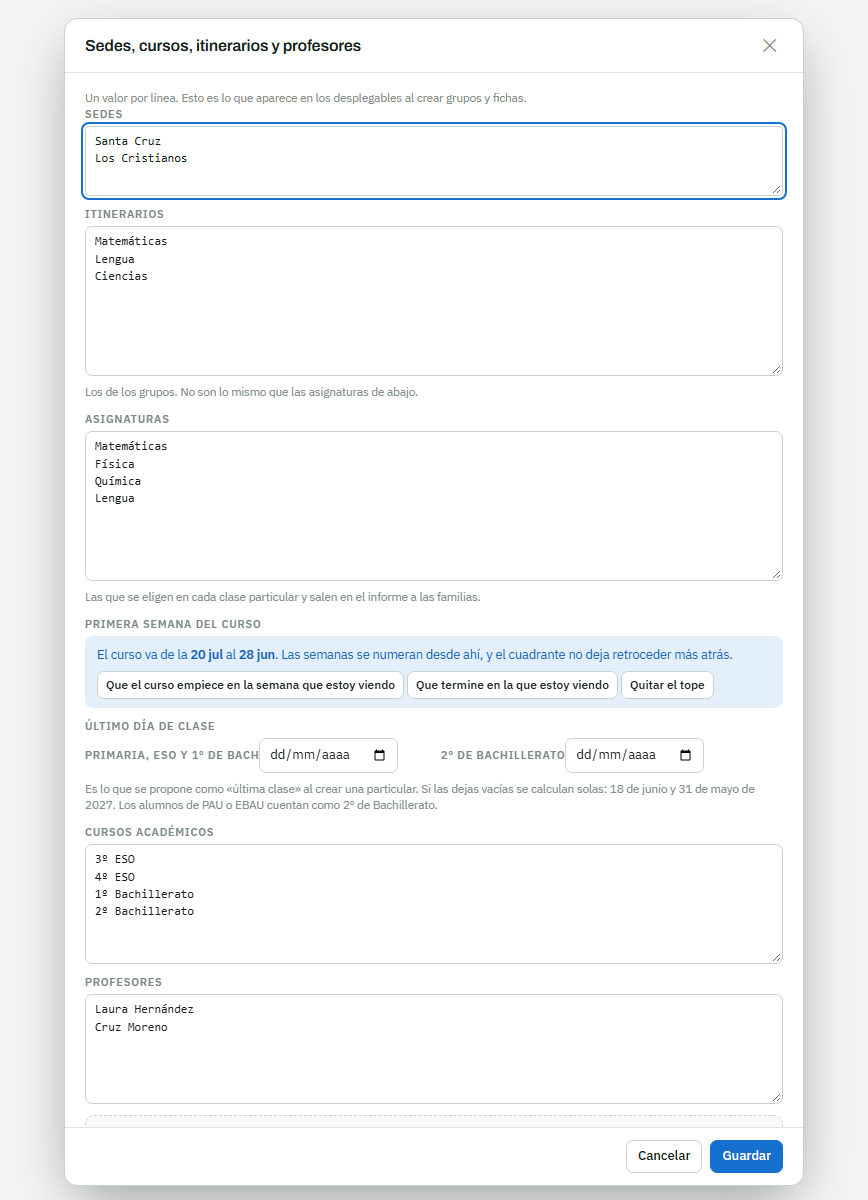Focus the Asignaturas text area
The height and width of the screenshot is (1200, 868).
pos(434,506)
